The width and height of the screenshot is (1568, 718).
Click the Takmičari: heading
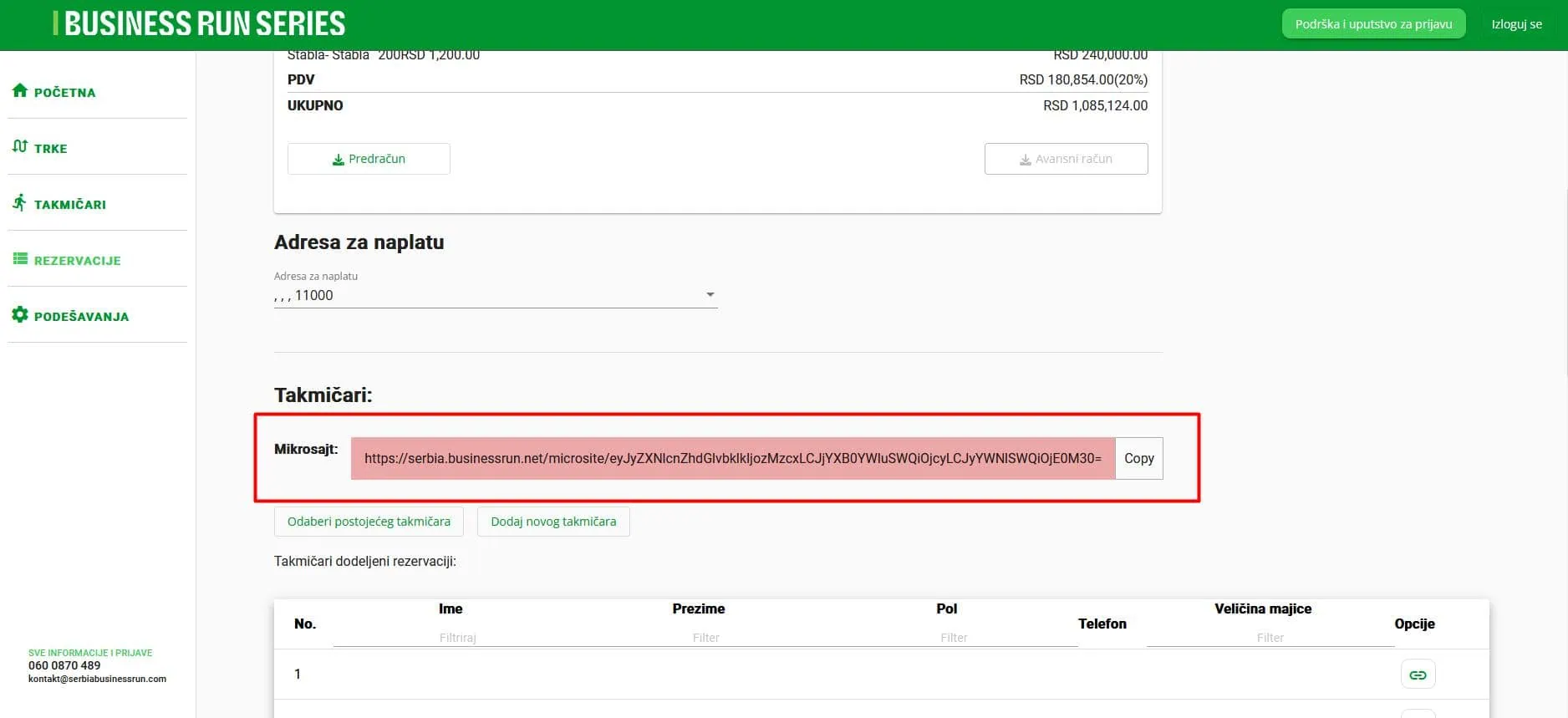323,395
